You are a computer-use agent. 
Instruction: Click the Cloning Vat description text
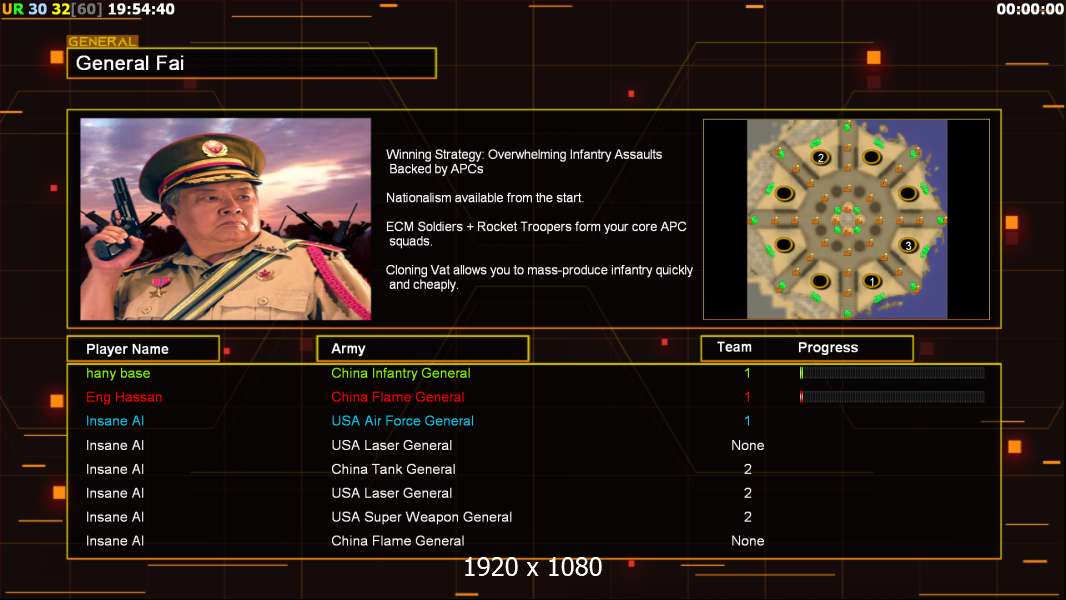(x=539, y=277)
